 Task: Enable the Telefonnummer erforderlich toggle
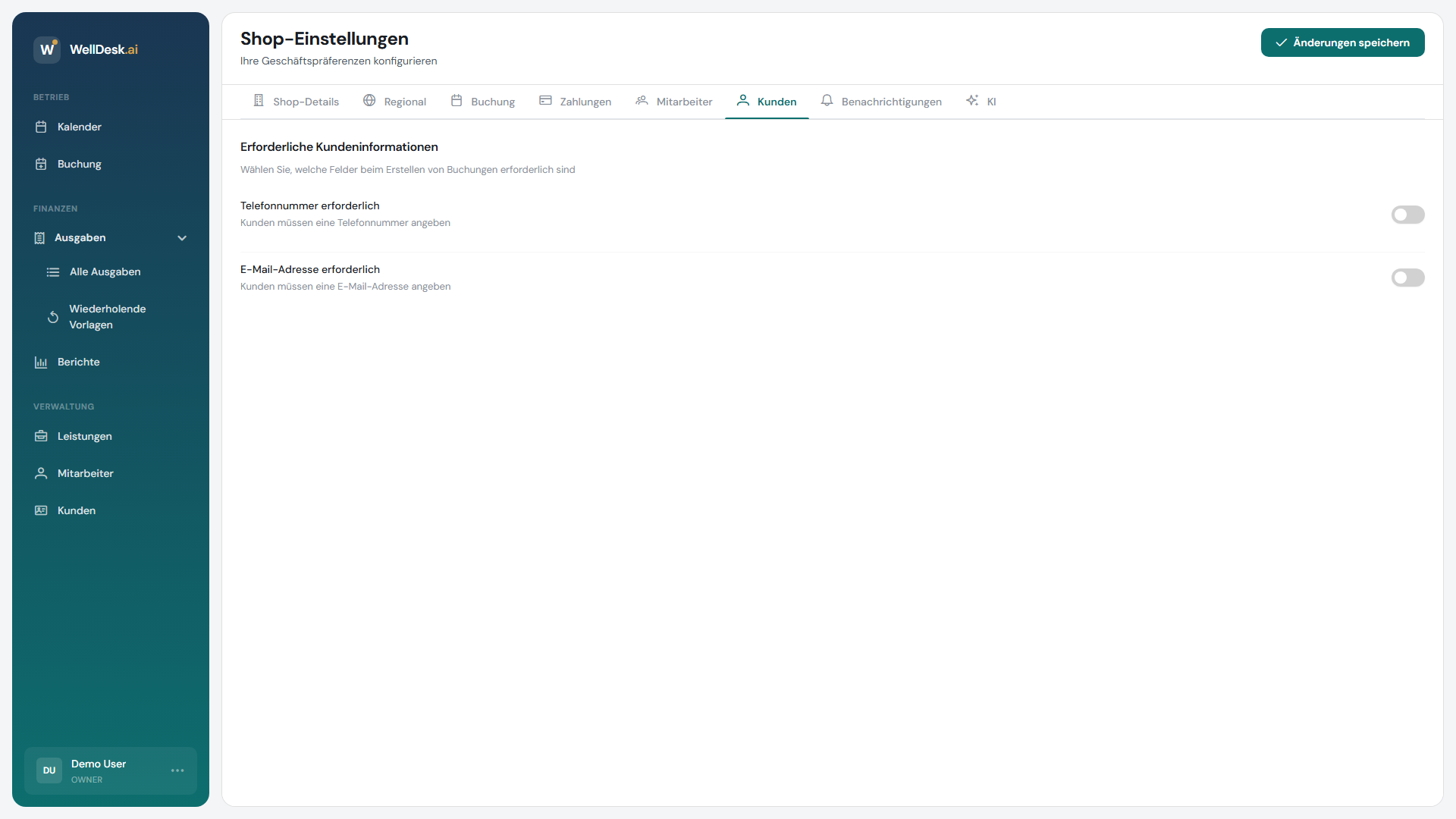coord(1407,215)
